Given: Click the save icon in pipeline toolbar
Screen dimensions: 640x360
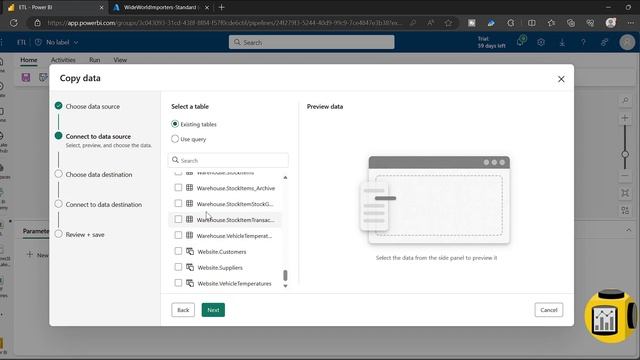Looking at the screenshot, I should tap(26, 78).
